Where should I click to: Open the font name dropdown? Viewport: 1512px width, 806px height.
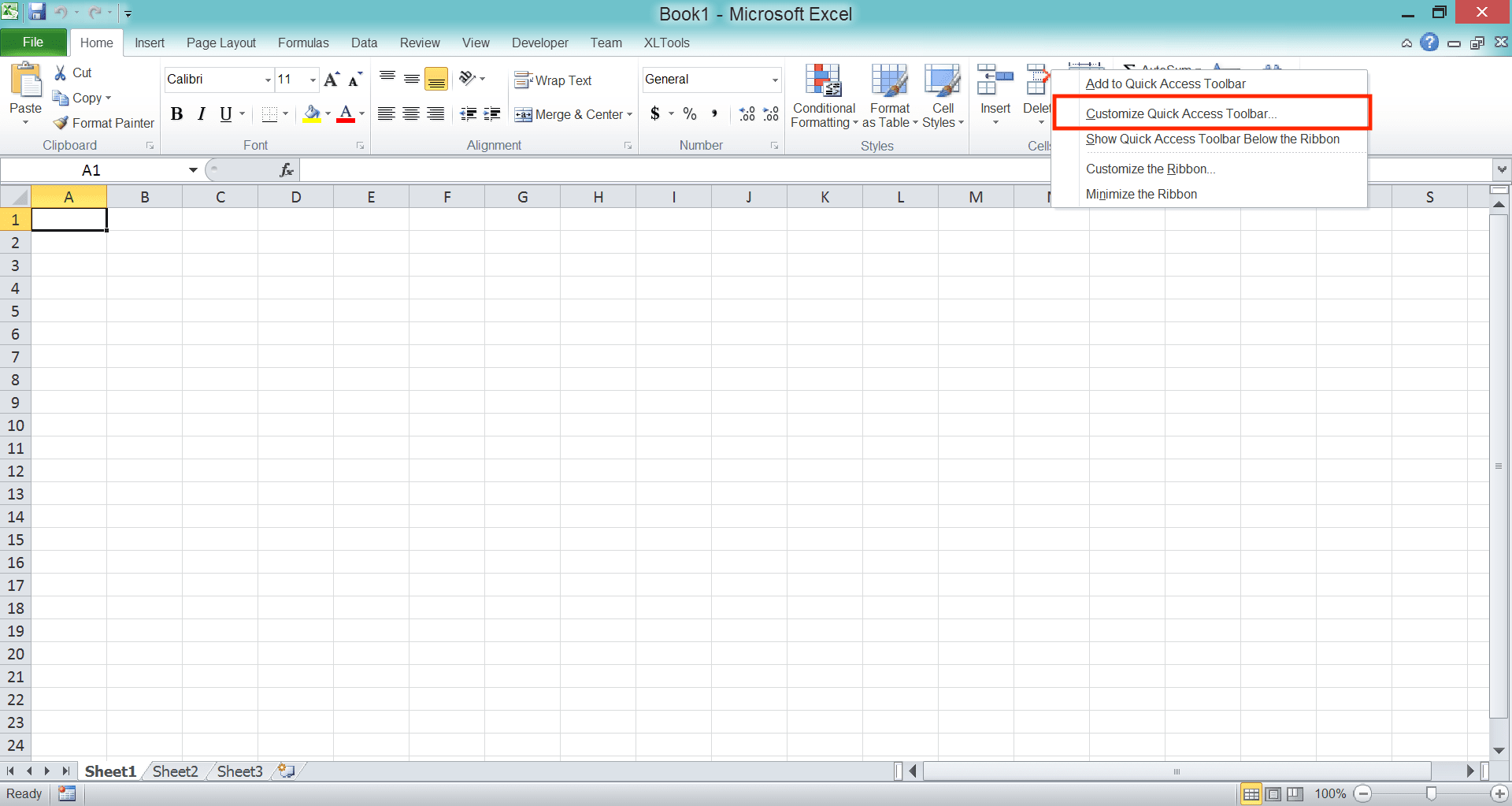[x=267, y=80]
